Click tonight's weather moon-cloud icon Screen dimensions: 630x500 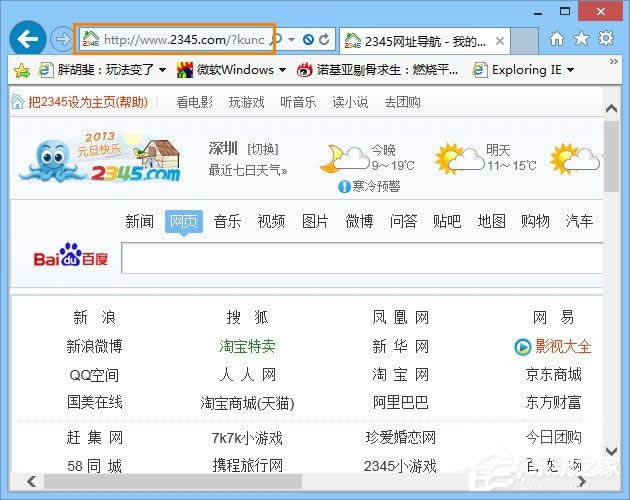[344, 159]
